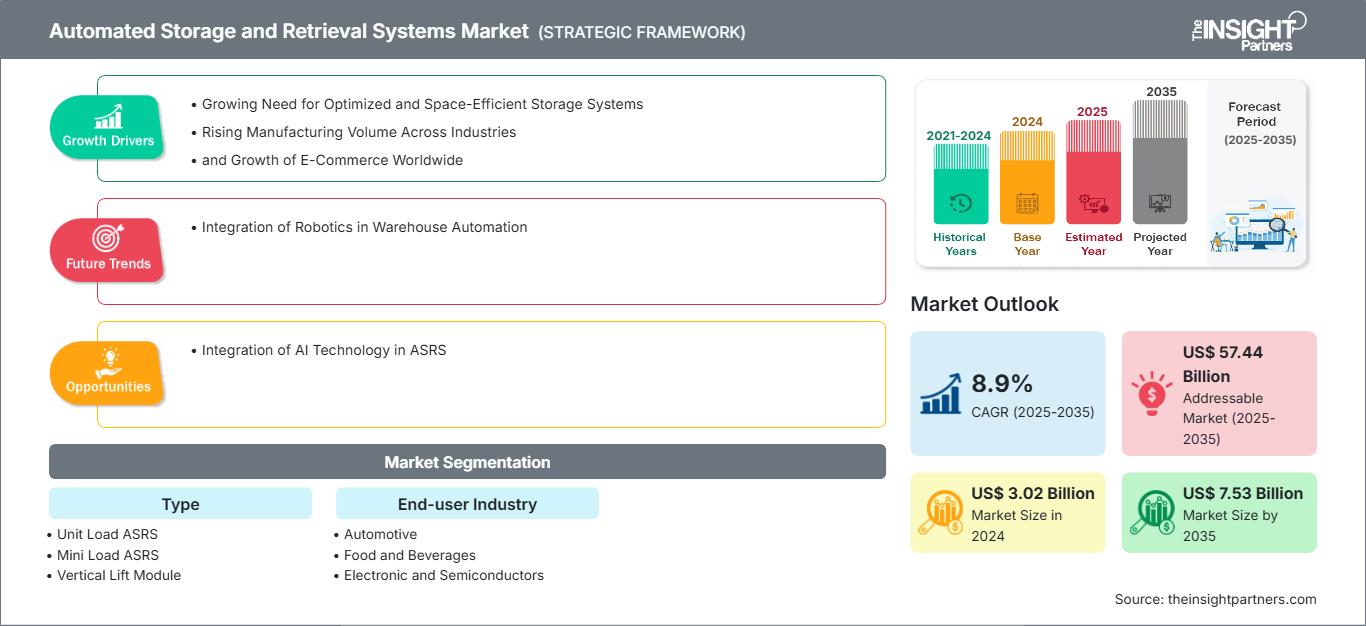Screen dimensions: 1366x626
Task: Open the theinsightpartners.com source link
Action: coord(1241,599)
